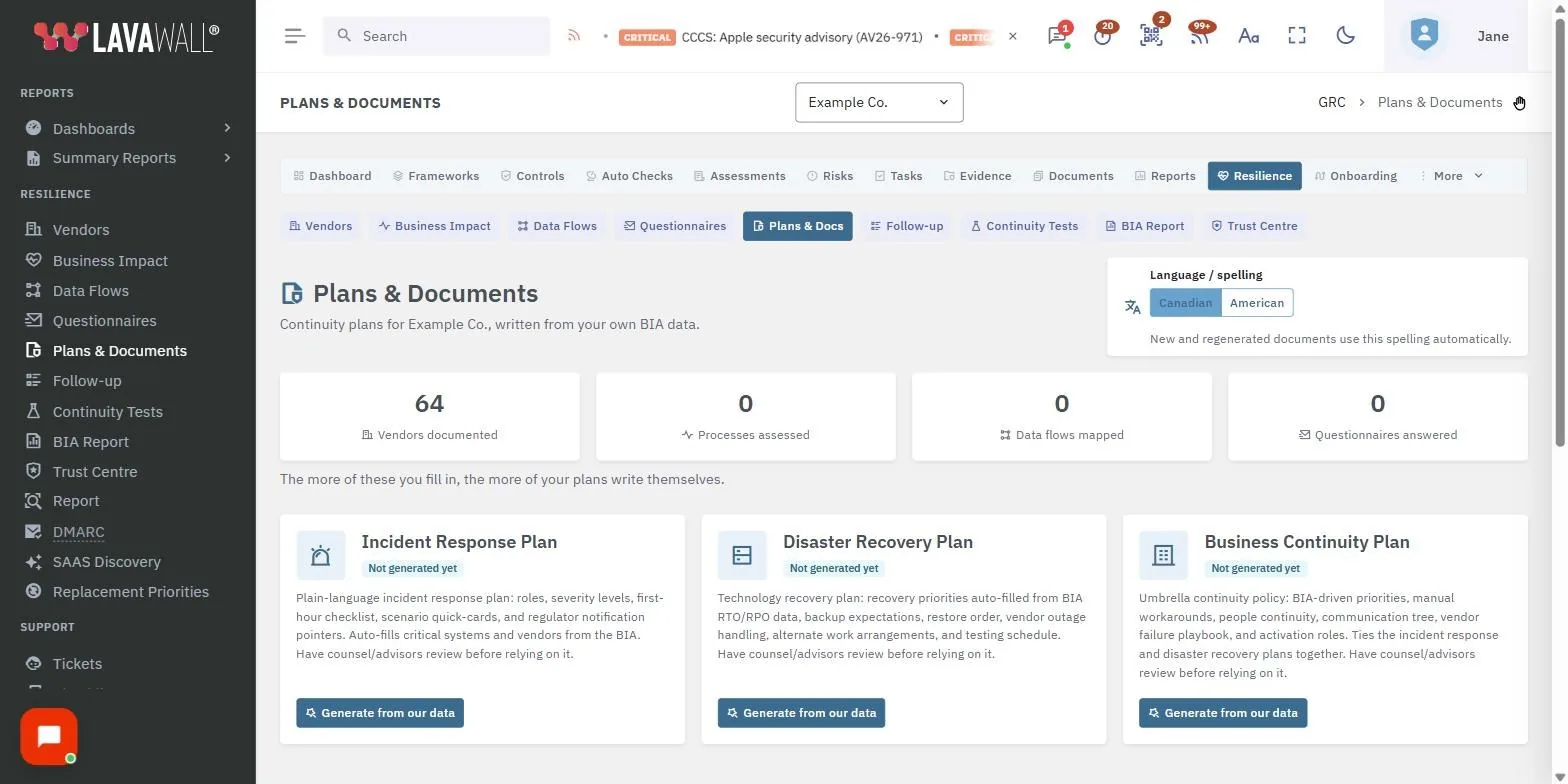
Task: Dismiss the critical advisory ticker
Action: 1013,36
